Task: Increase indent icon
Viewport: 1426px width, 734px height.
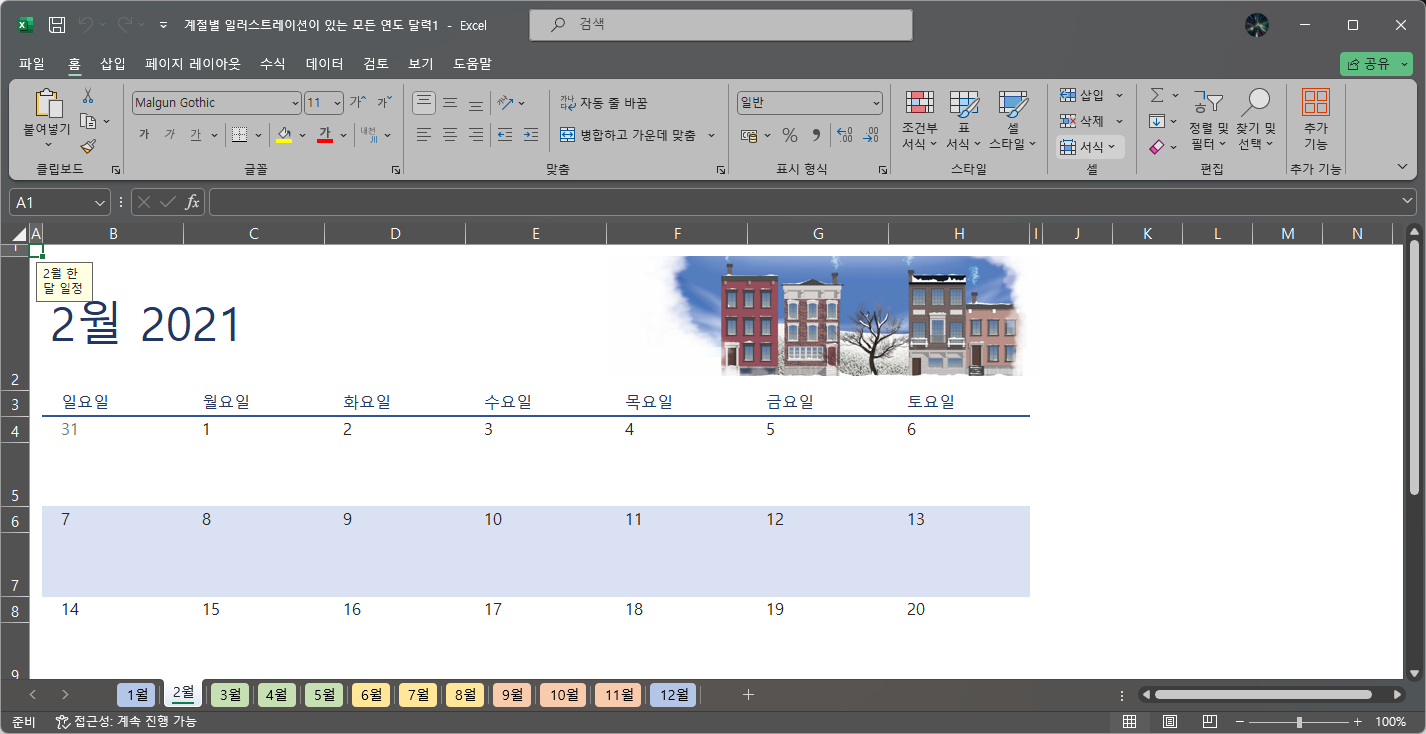Action: (x=531, y=134)
